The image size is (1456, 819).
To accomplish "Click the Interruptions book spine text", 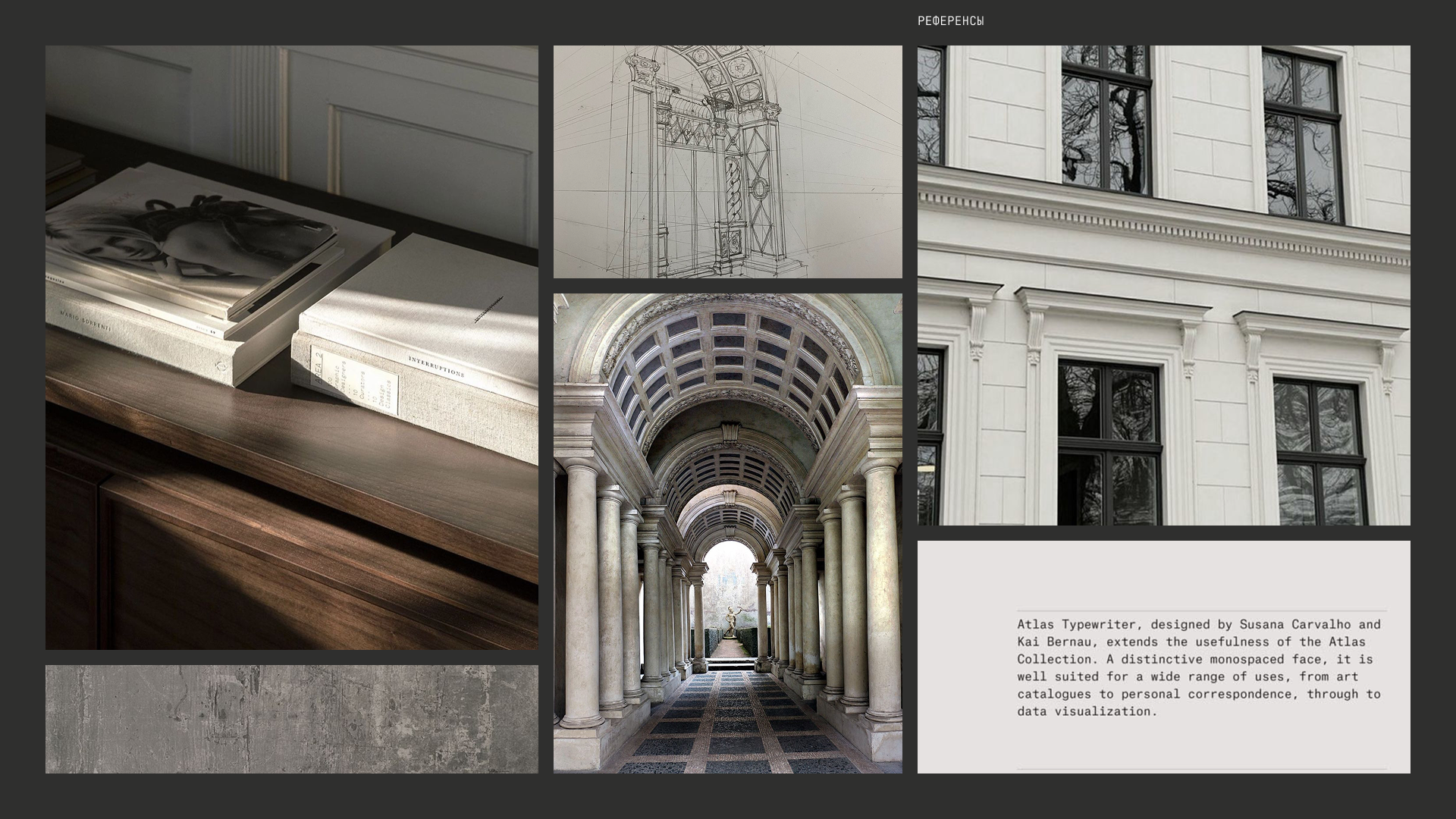I will point(436,366).
